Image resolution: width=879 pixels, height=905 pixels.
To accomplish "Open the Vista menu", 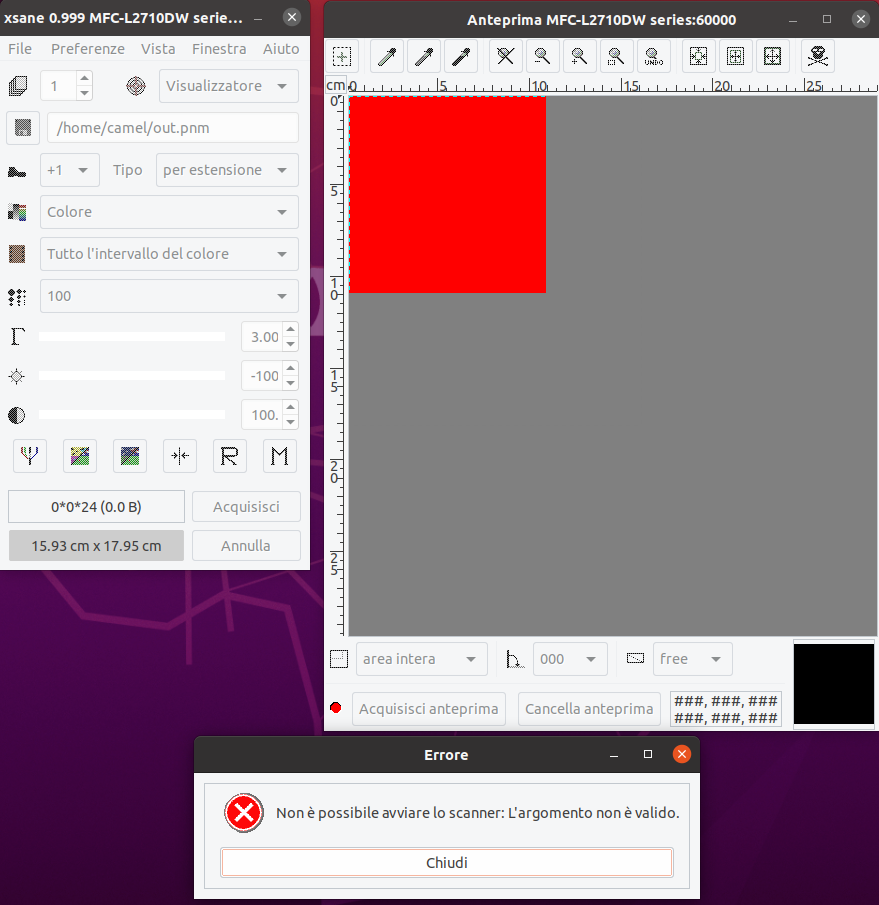I will (x=158, y=49).
